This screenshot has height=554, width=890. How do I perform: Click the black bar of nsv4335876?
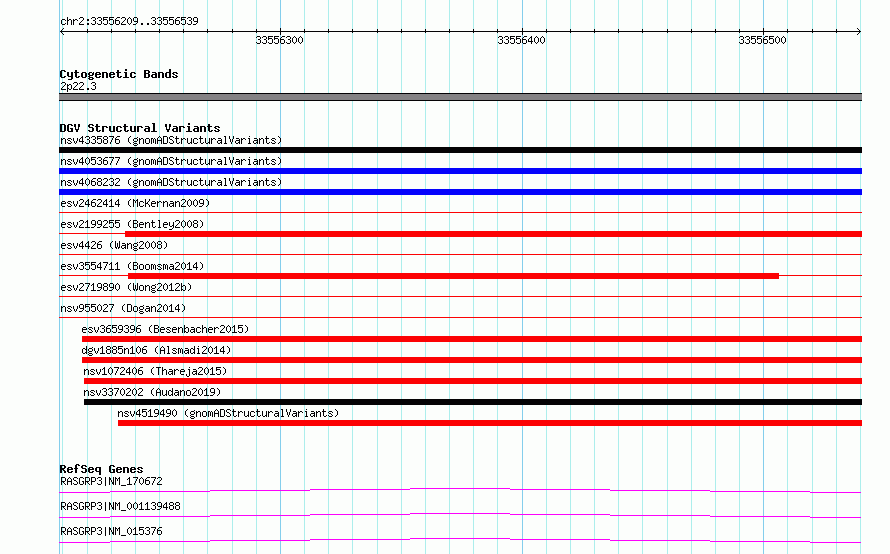(x=460, y=150)
